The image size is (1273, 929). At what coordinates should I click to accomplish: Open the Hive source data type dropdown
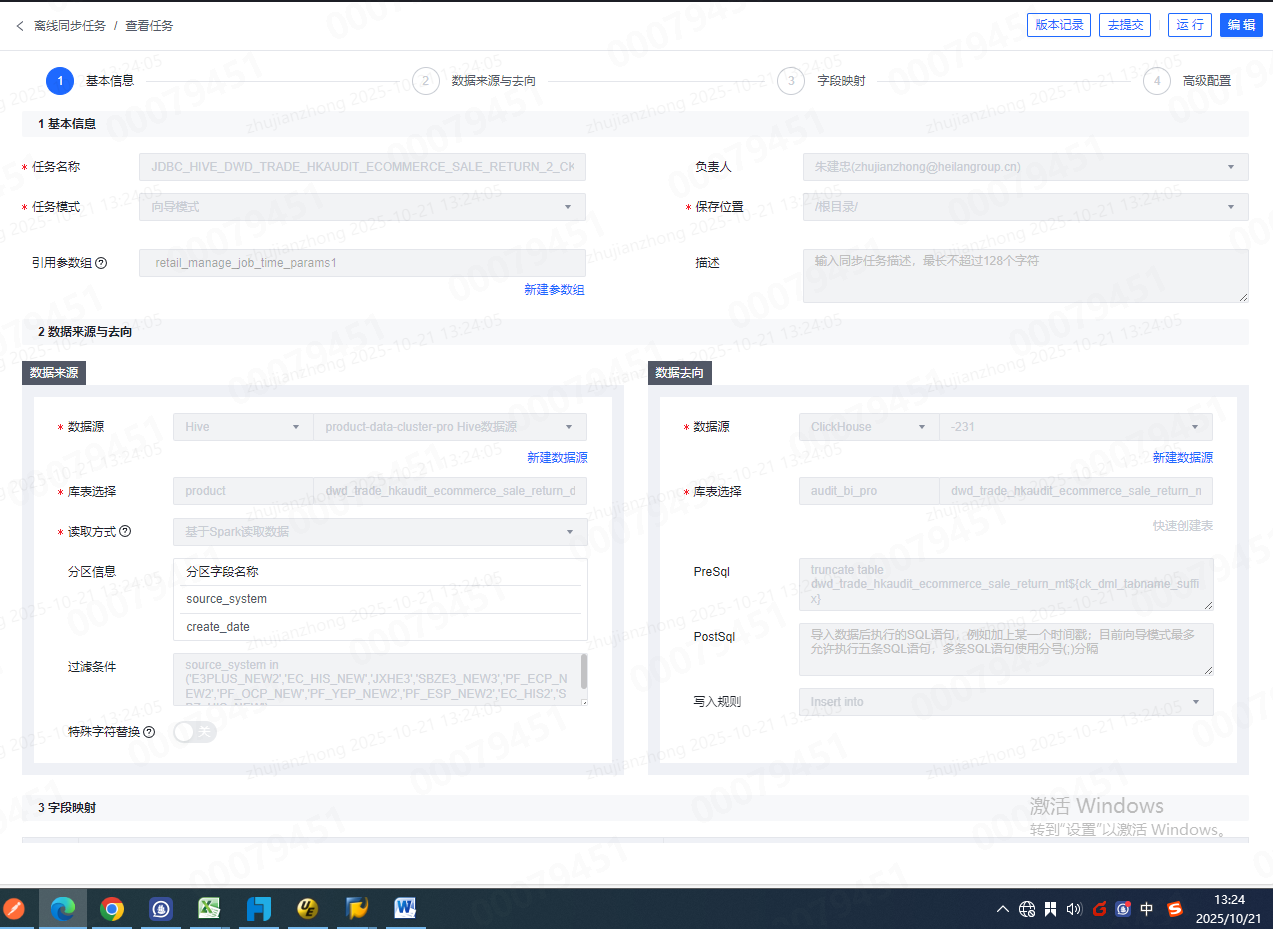pyautogui.click(x=242, y=427)
